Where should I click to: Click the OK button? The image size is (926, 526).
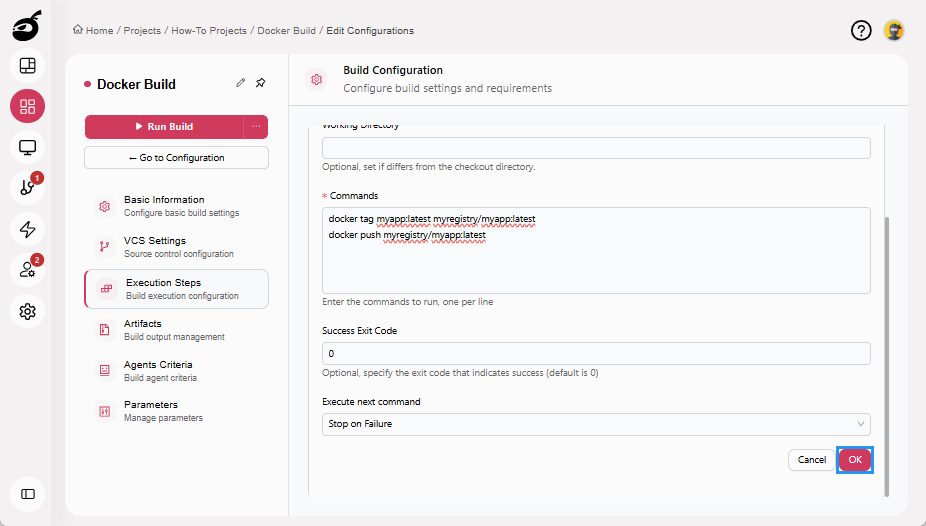point(855,460)
